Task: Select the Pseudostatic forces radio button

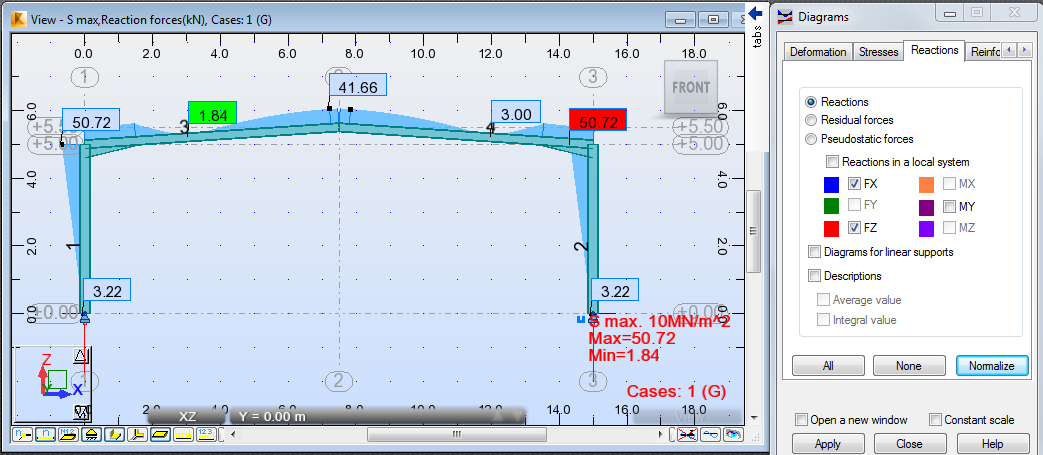Action: tap(810, 139)
